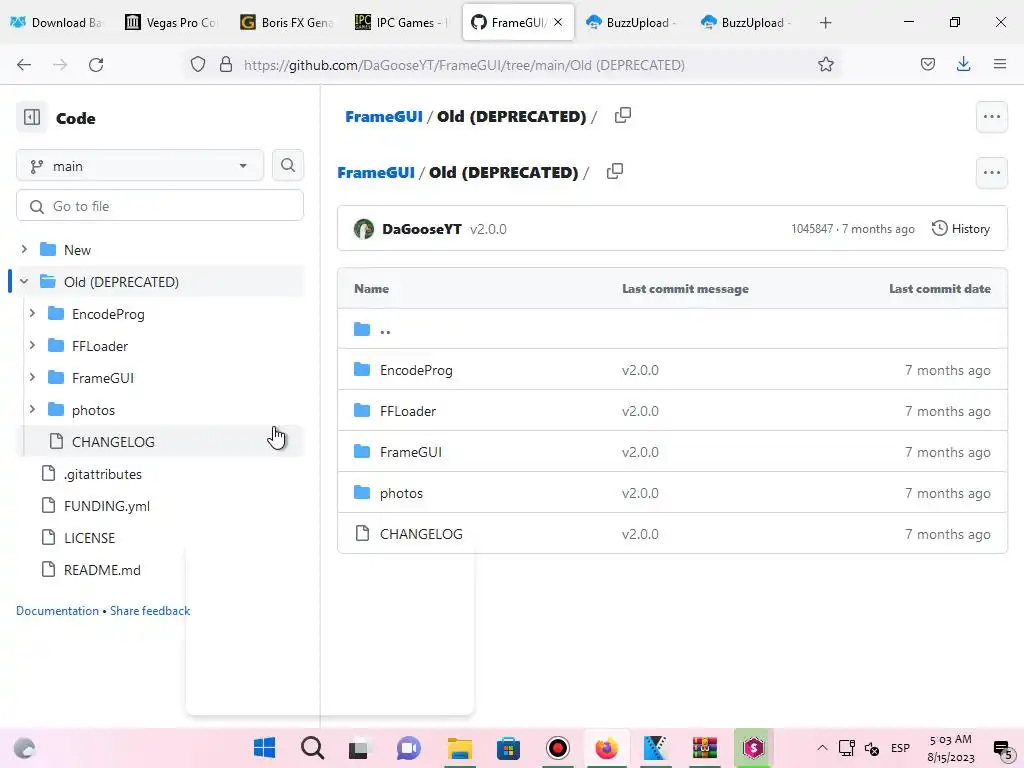Switch to Download Ba... tab
Screen dimensions: 1024x768
click(x=57, y=22)
